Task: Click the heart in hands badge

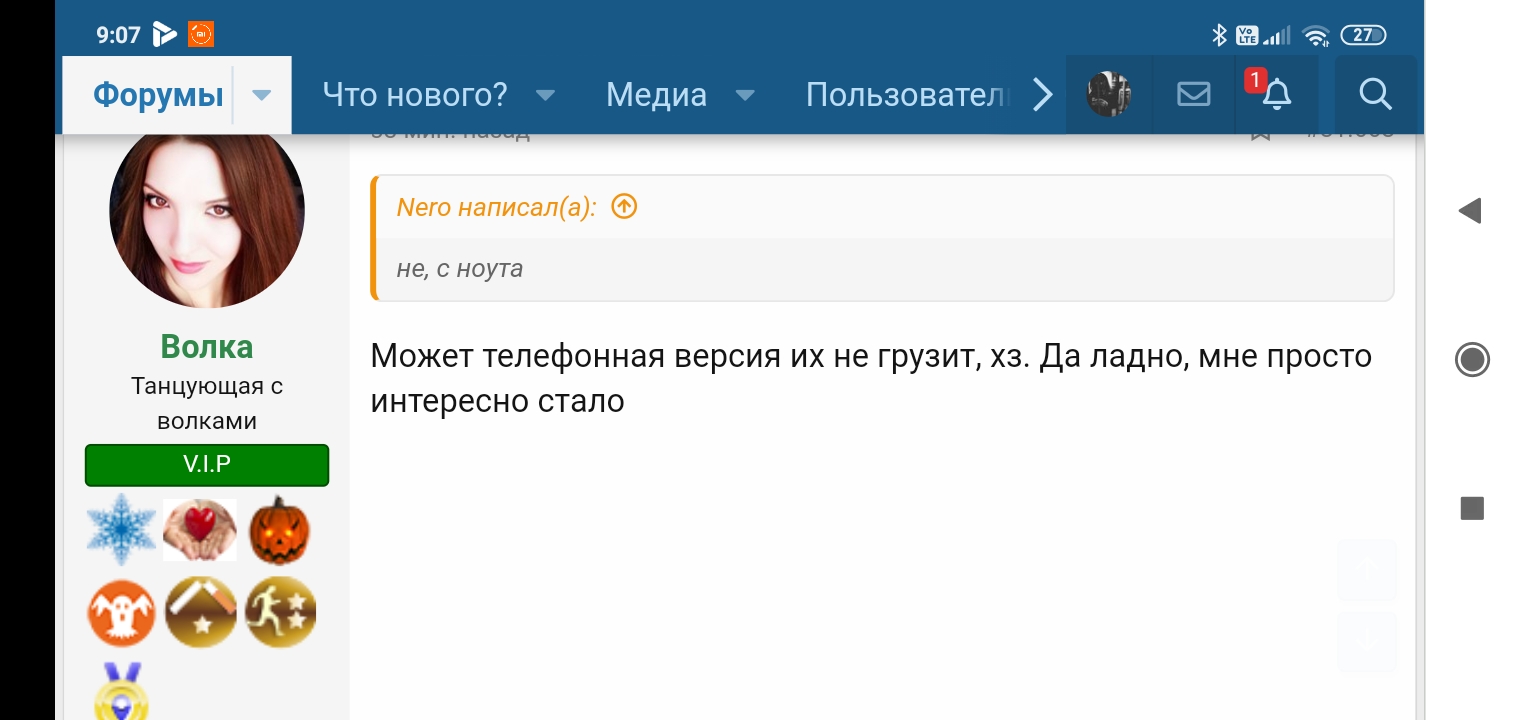Action: click(200, 529)
